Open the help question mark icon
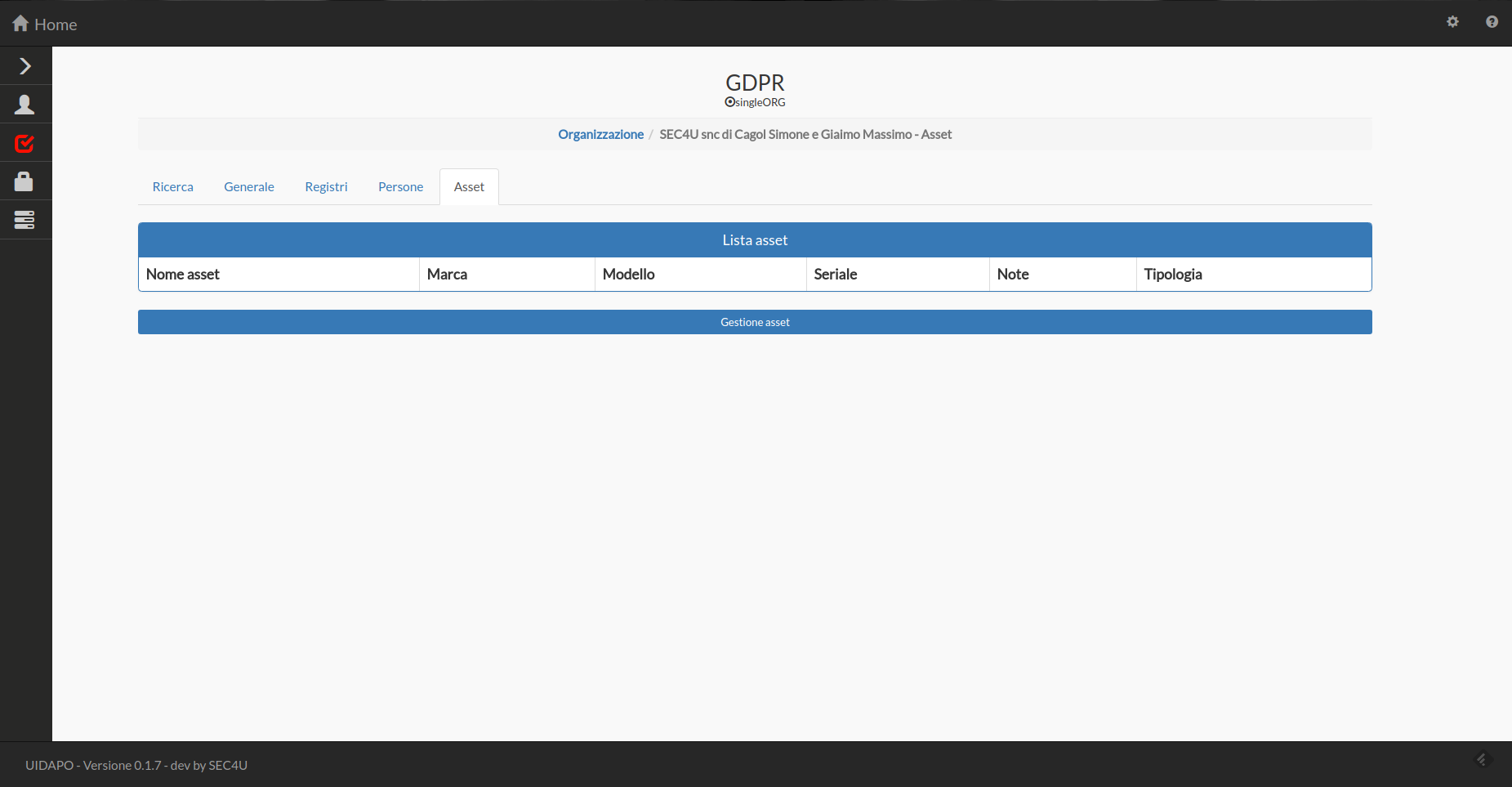1512x787 pixels. click(1492, 22)
